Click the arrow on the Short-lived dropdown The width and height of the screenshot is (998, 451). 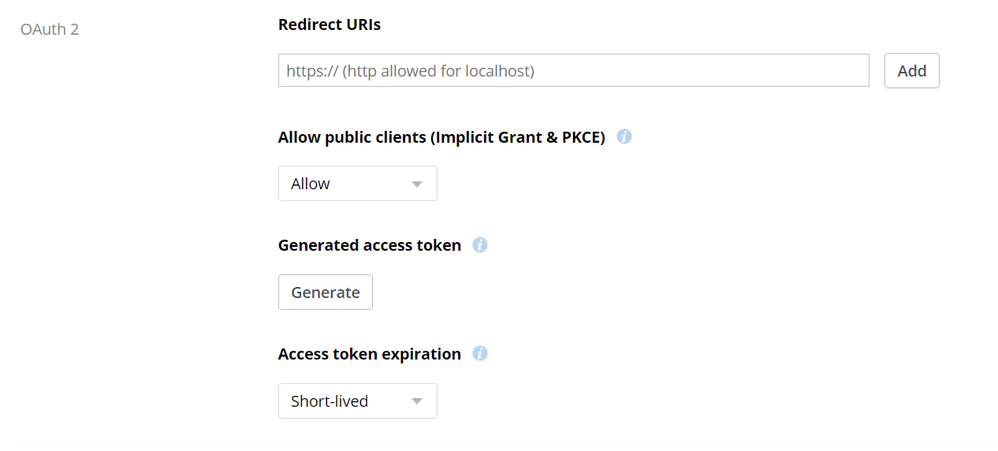pyautogui.click(x=417, y=402)
